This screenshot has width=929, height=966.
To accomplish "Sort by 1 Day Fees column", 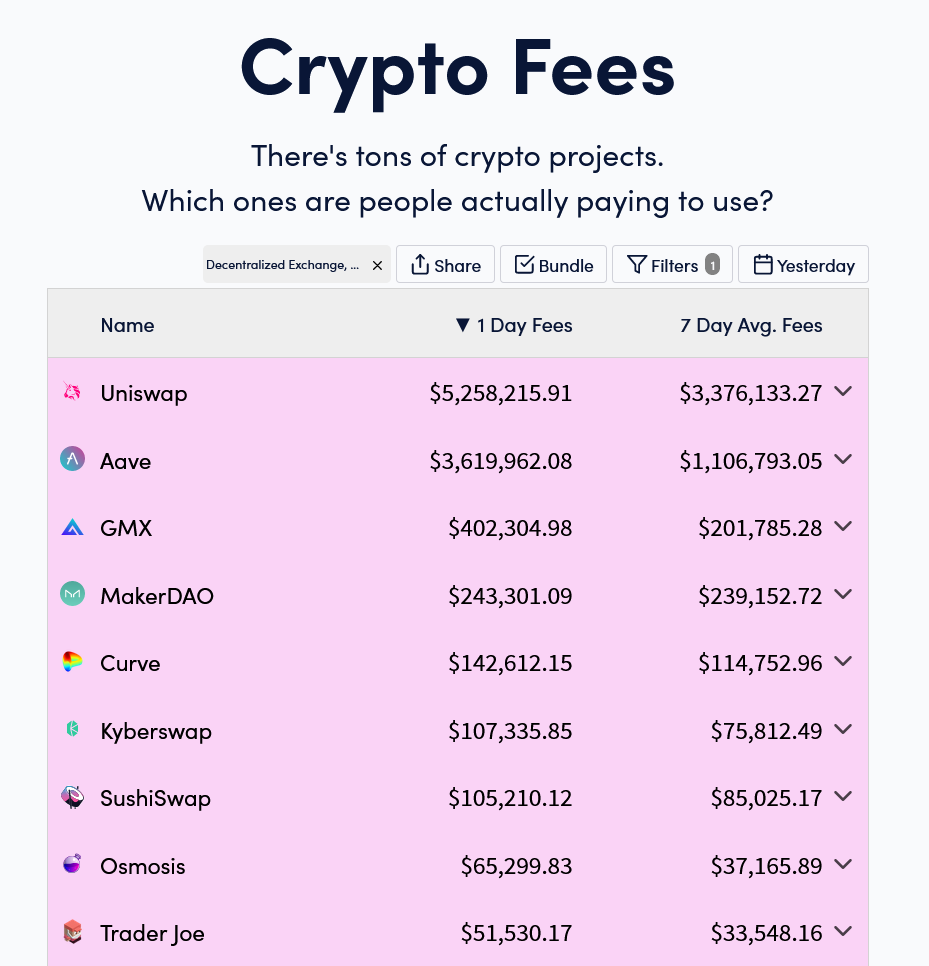I will pos(514,325).
